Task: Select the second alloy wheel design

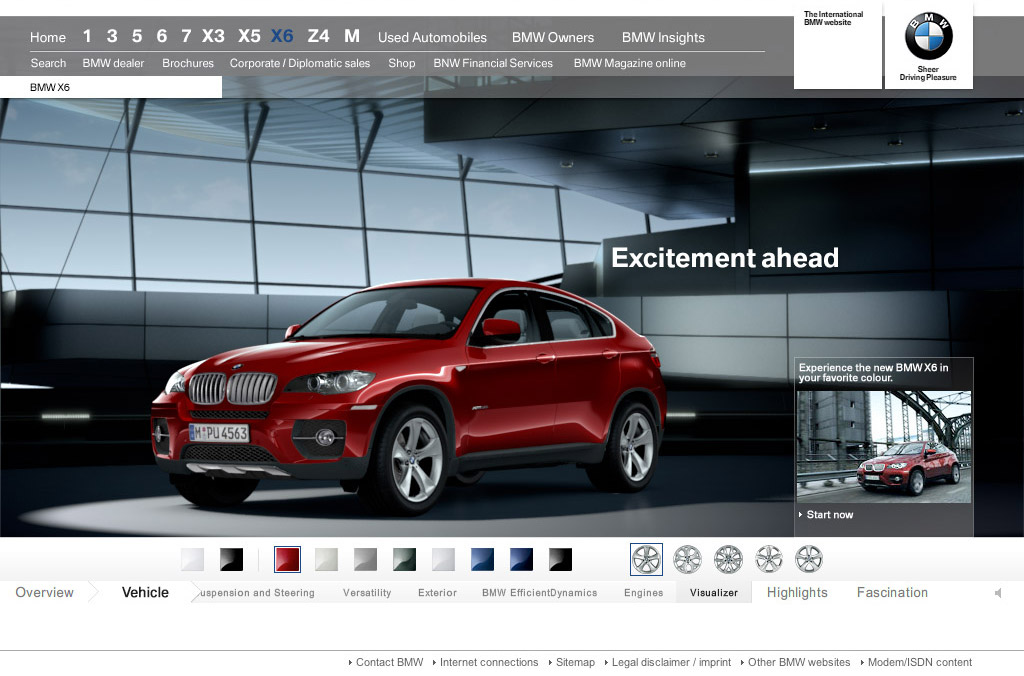Action: [x=687, y=560]
